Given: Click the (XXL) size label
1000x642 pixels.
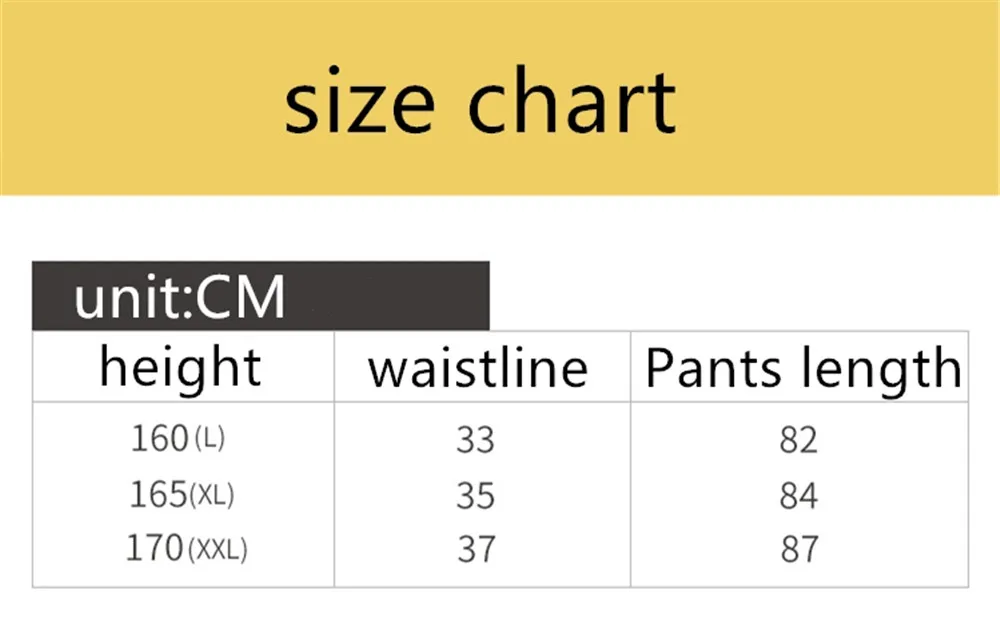Looking at the screenshot, I should pos(217,549).
